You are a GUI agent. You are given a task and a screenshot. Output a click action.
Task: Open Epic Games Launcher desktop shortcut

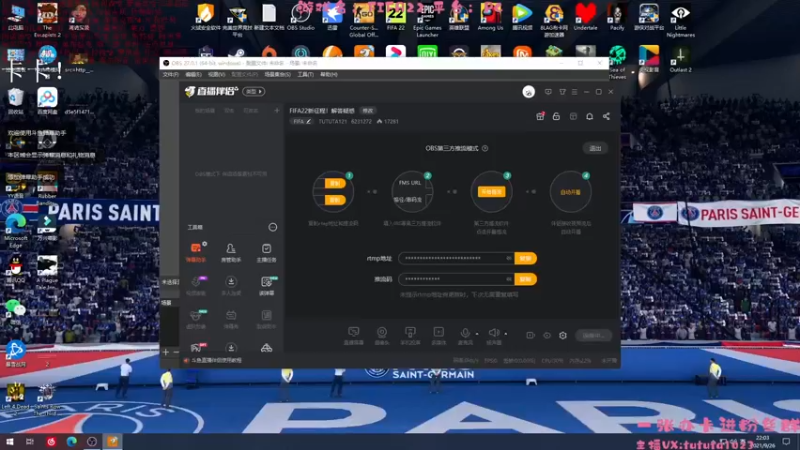pyautogui.click(x=427, y=19)
